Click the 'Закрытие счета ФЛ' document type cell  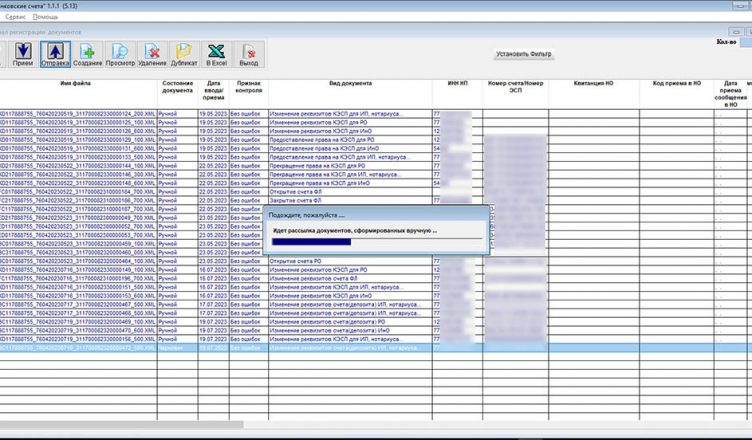pyautogui.click(x=350, y=201)
